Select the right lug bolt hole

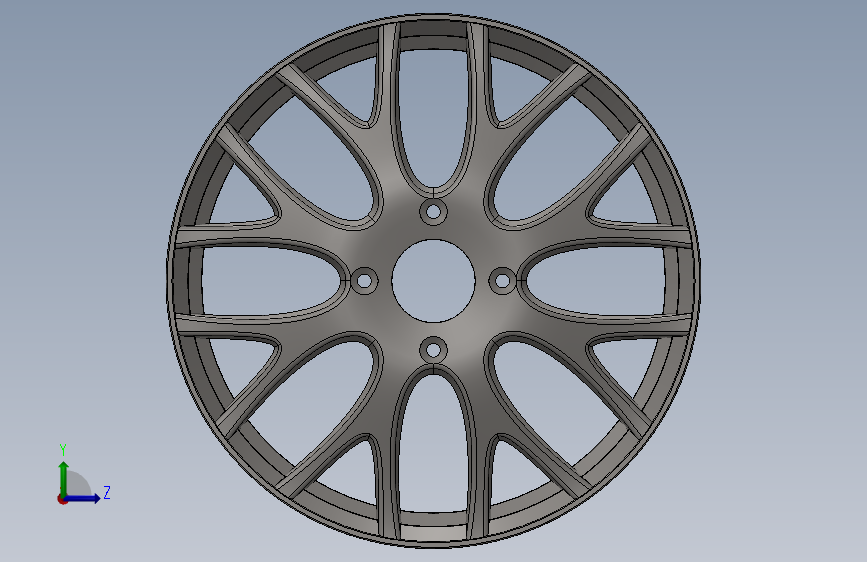(x=503, y=281)
